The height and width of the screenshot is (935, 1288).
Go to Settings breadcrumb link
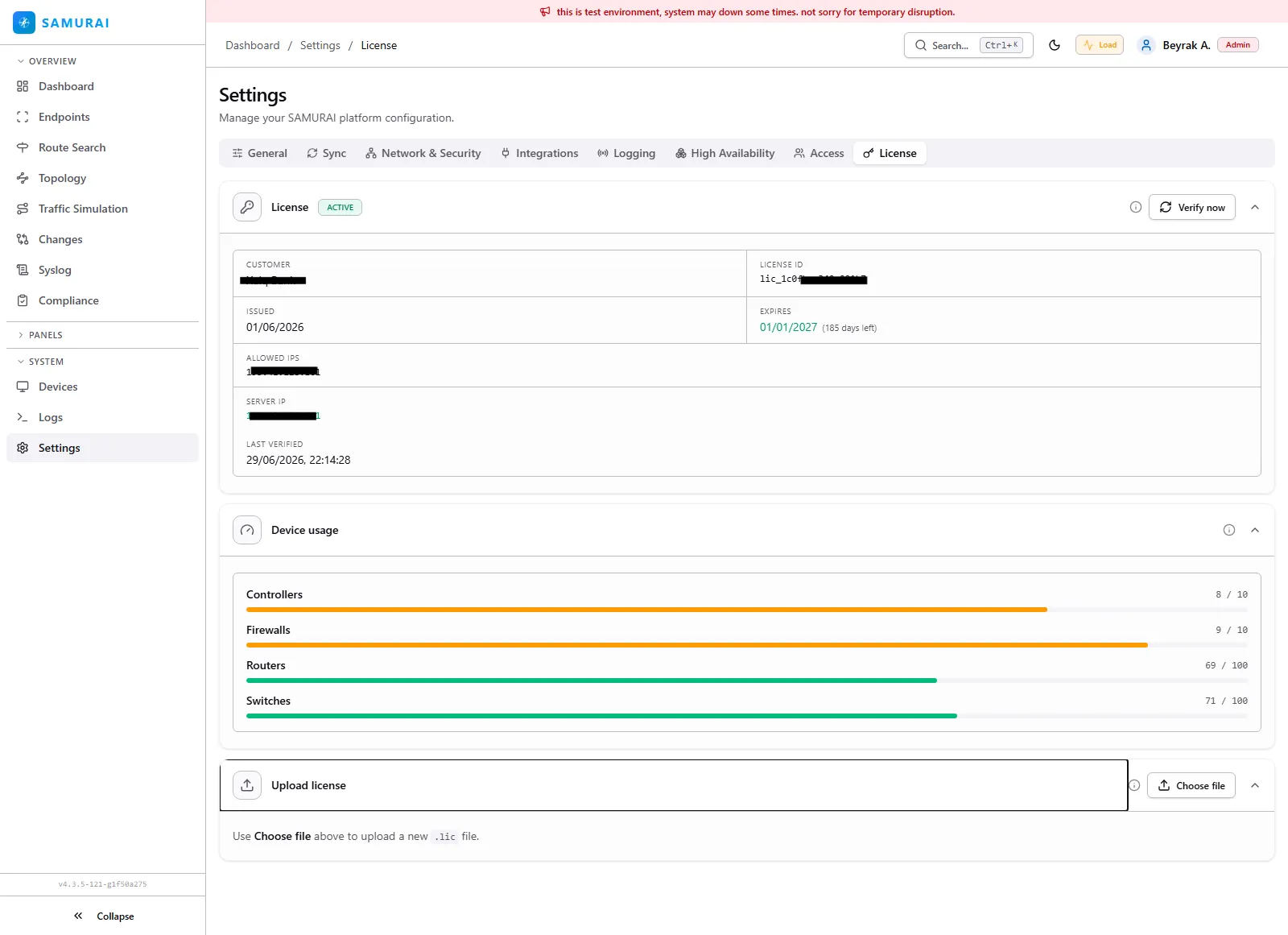click(x=320, y=45)
